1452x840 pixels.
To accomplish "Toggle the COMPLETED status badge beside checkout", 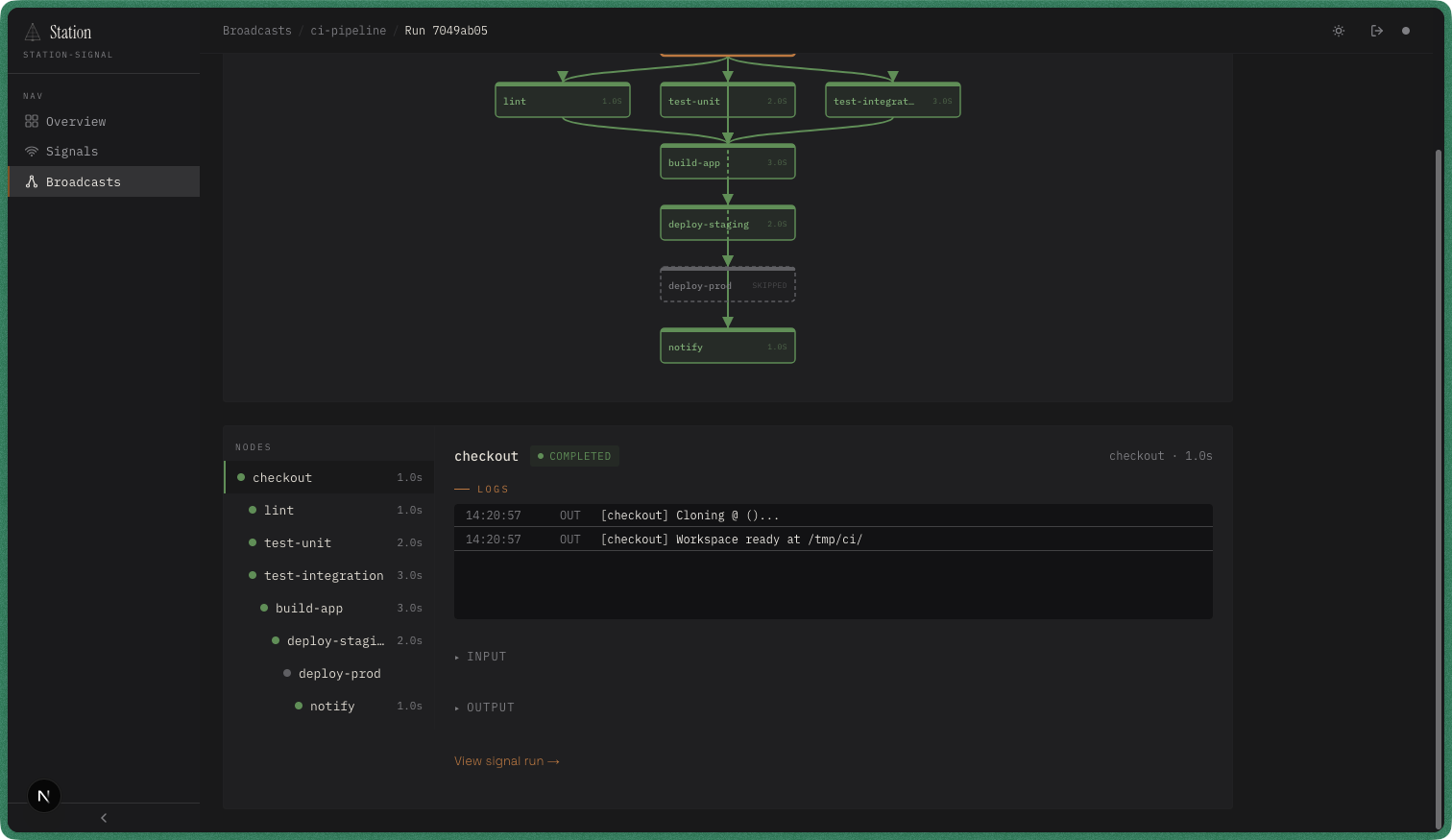I will click(x=574, y=456).
